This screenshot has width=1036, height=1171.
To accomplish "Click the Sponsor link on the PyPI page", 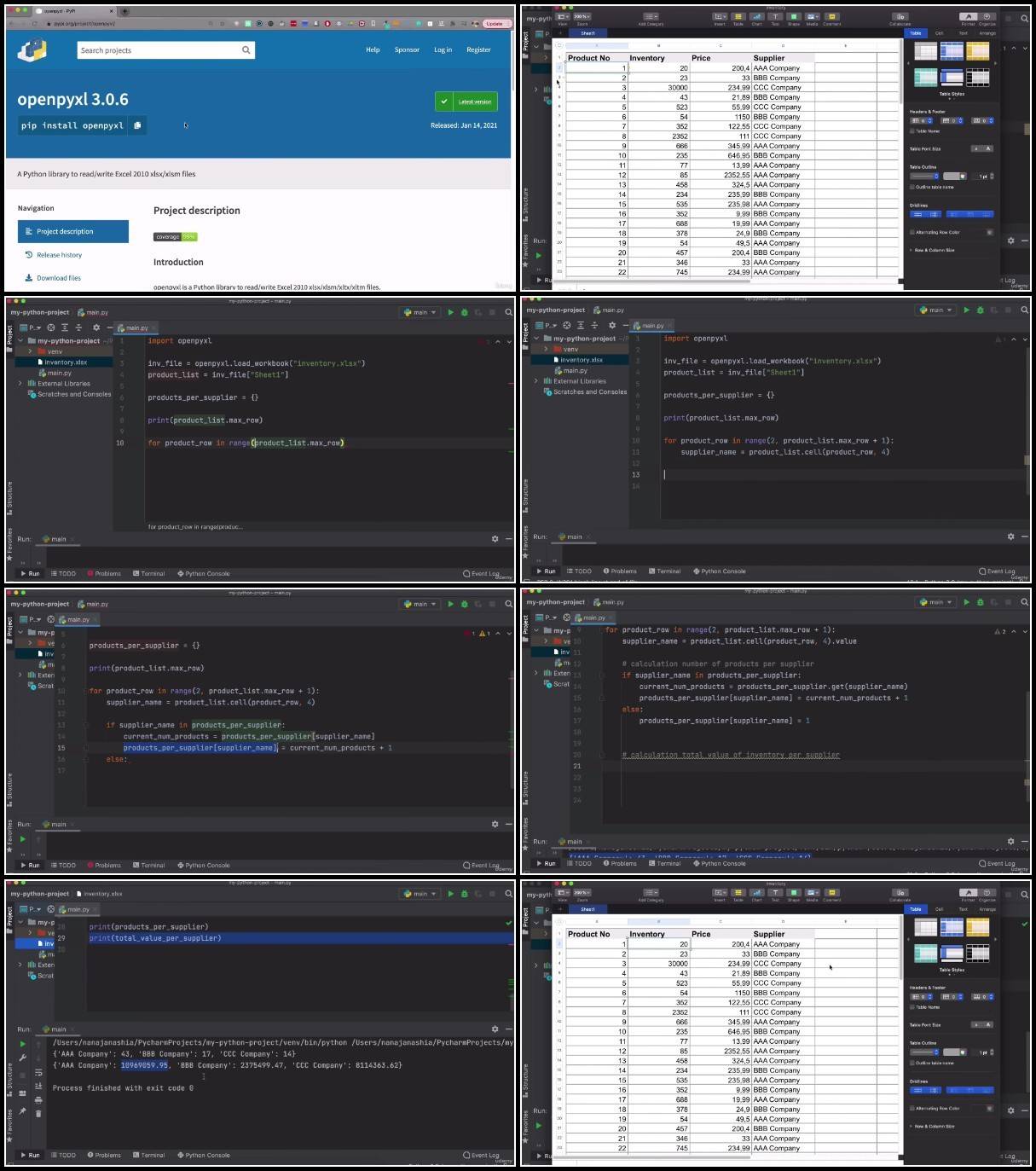I will pos(407,49).
